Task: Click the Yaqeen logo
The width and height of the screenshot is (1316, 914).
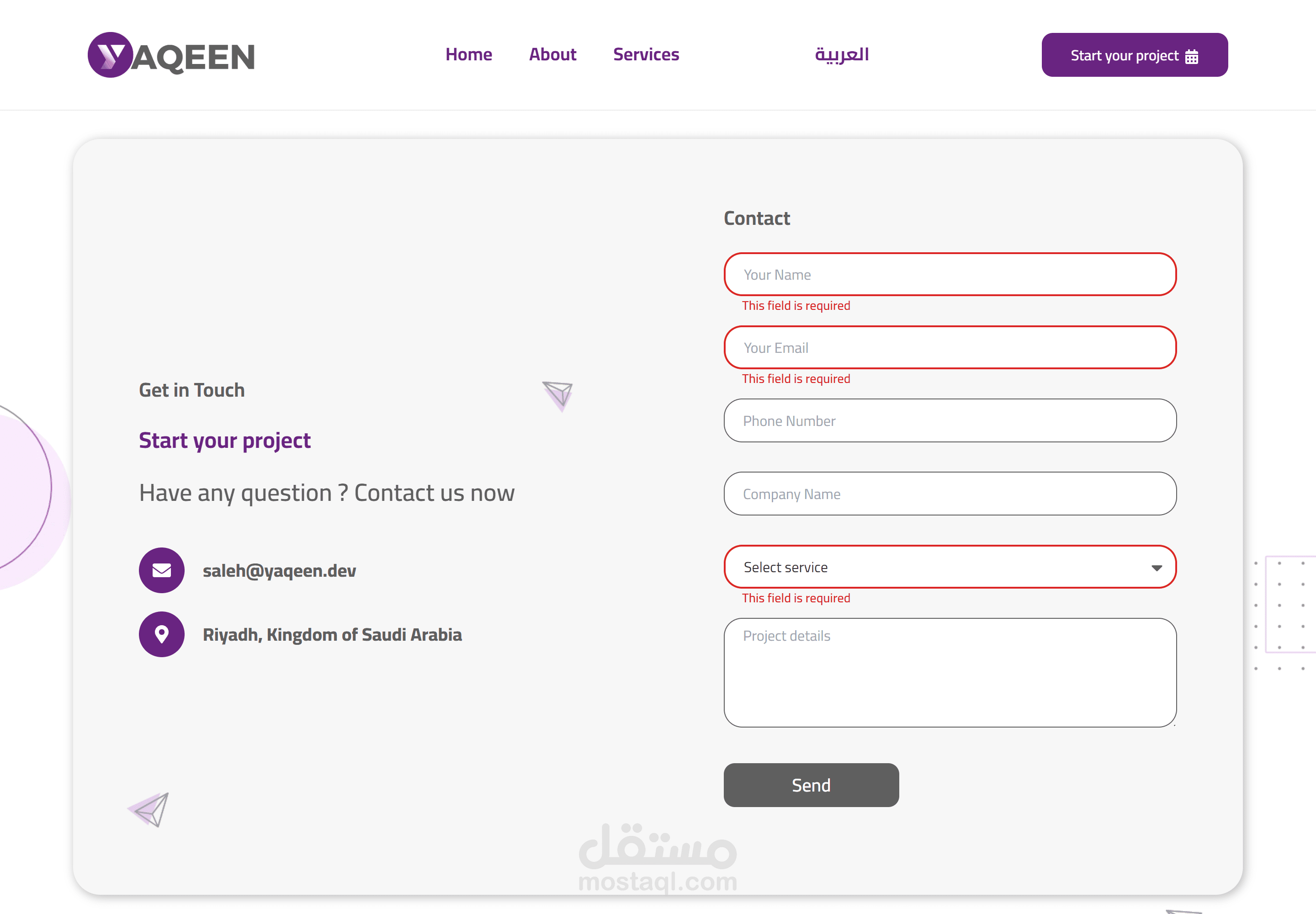Action: tap(170, 55)
